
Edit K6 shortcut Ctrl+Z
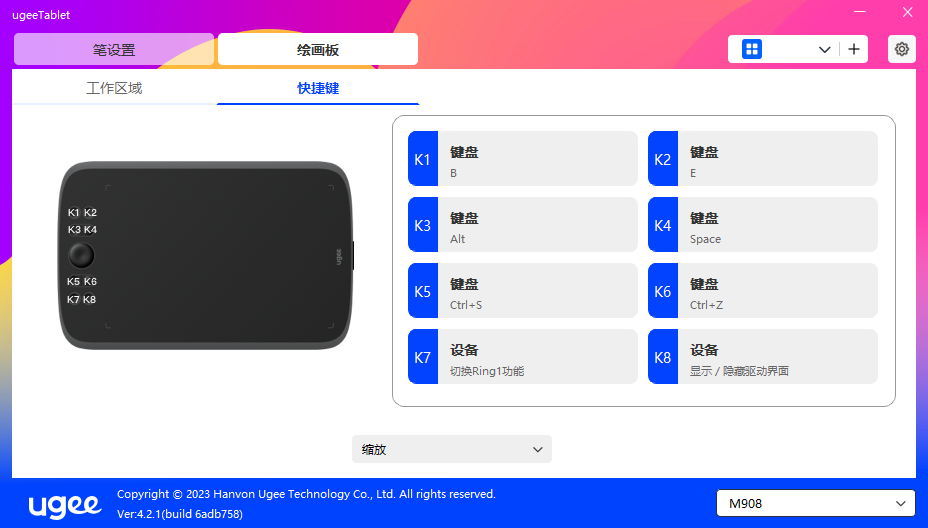pos(778,291)
